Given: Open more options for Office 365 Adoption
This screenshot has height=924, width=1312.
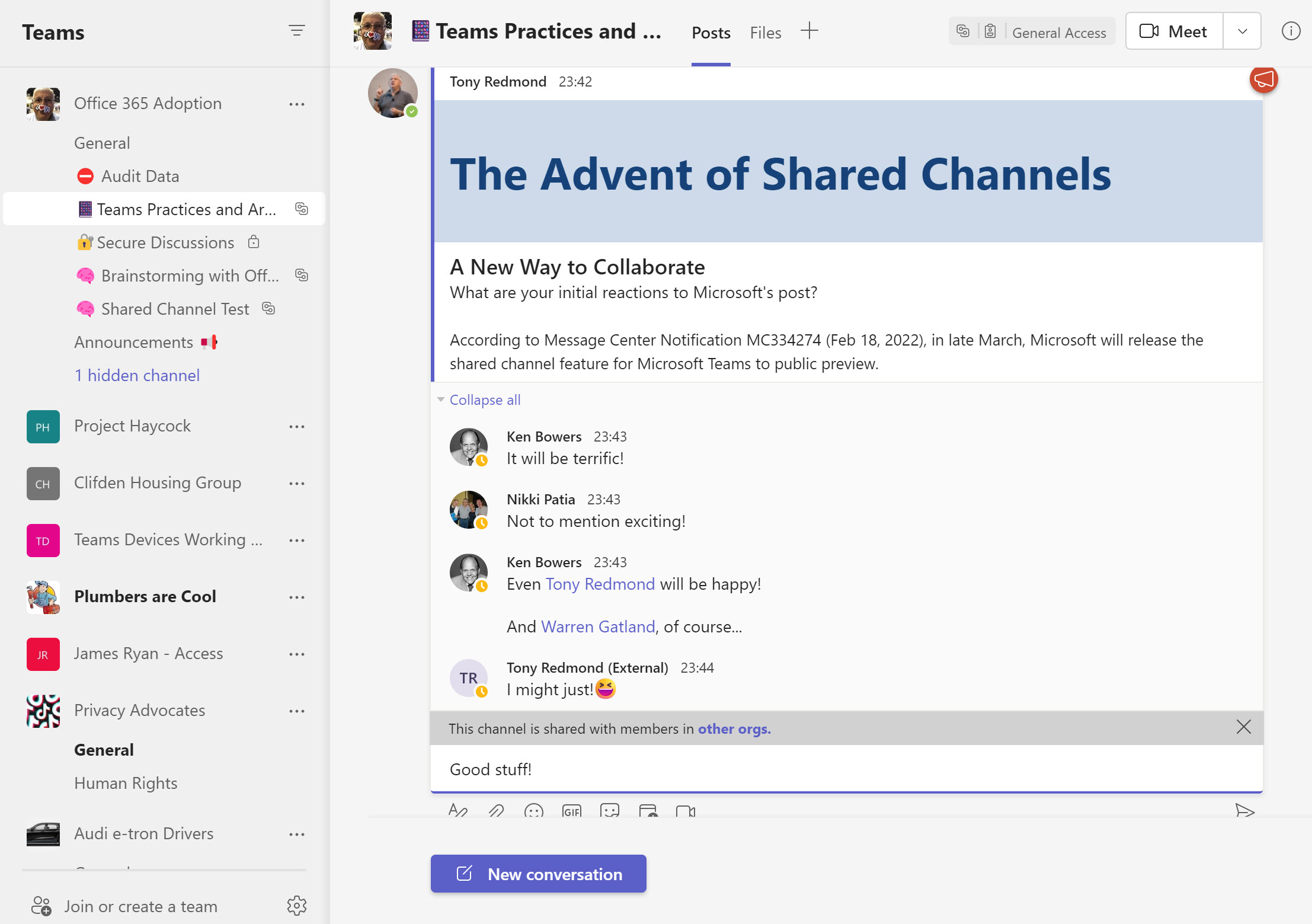Looking at the screenshot, I should pyautogui.click(x=296, y=104).
